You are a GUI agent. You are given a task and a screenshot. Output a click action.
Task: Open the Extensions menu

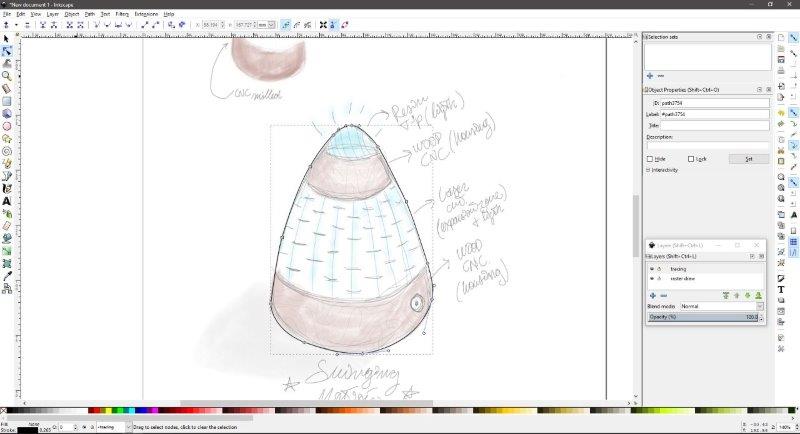click(146, 14)
